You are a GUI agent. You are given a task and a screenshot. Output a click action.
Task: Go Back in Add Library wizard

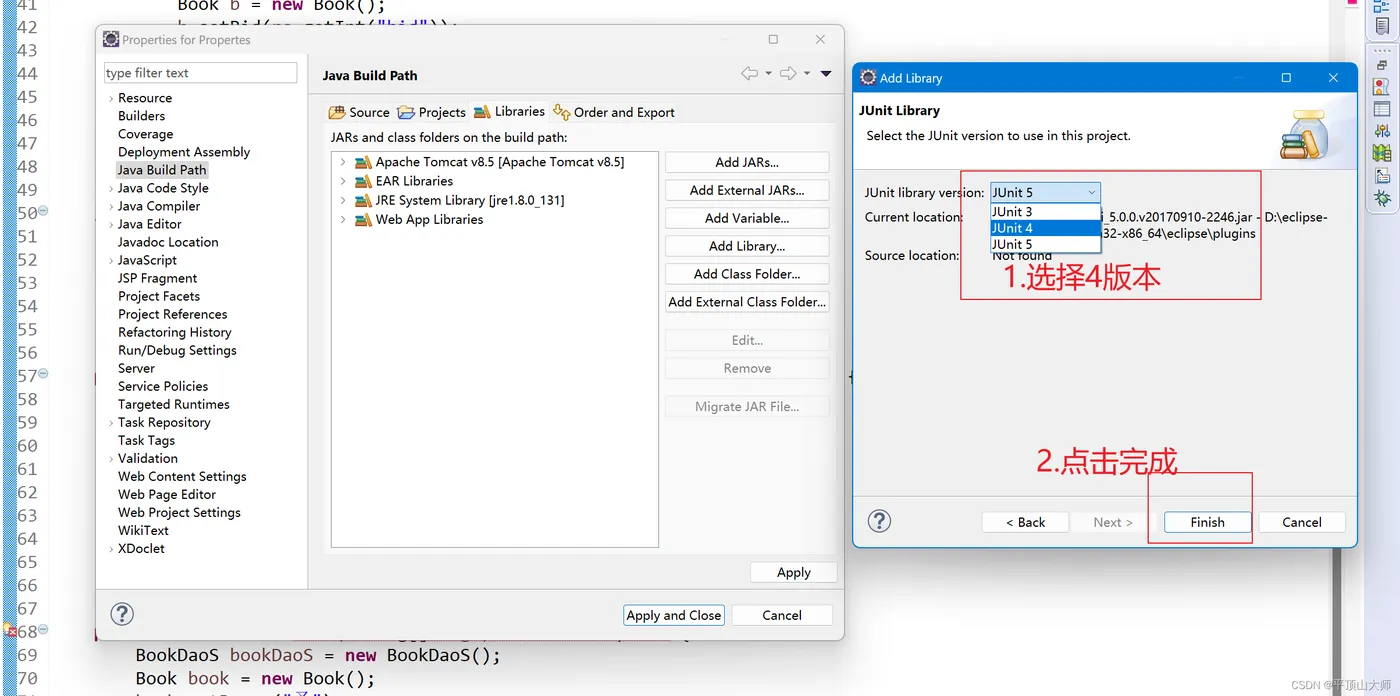(1025, 522)
